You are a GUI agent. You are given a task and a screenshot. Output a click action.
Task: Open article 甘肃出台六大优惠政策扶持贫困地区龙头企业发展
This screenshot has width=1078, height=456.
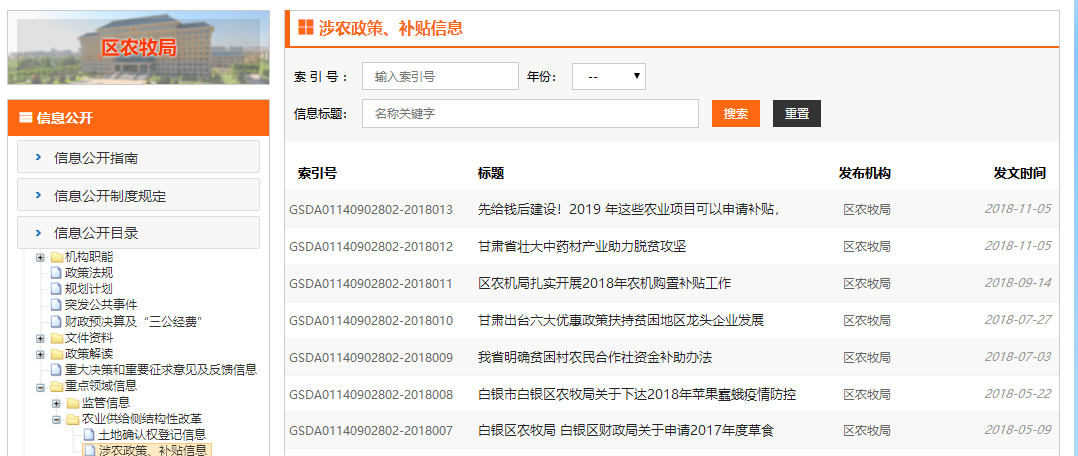tap(621, 321)
